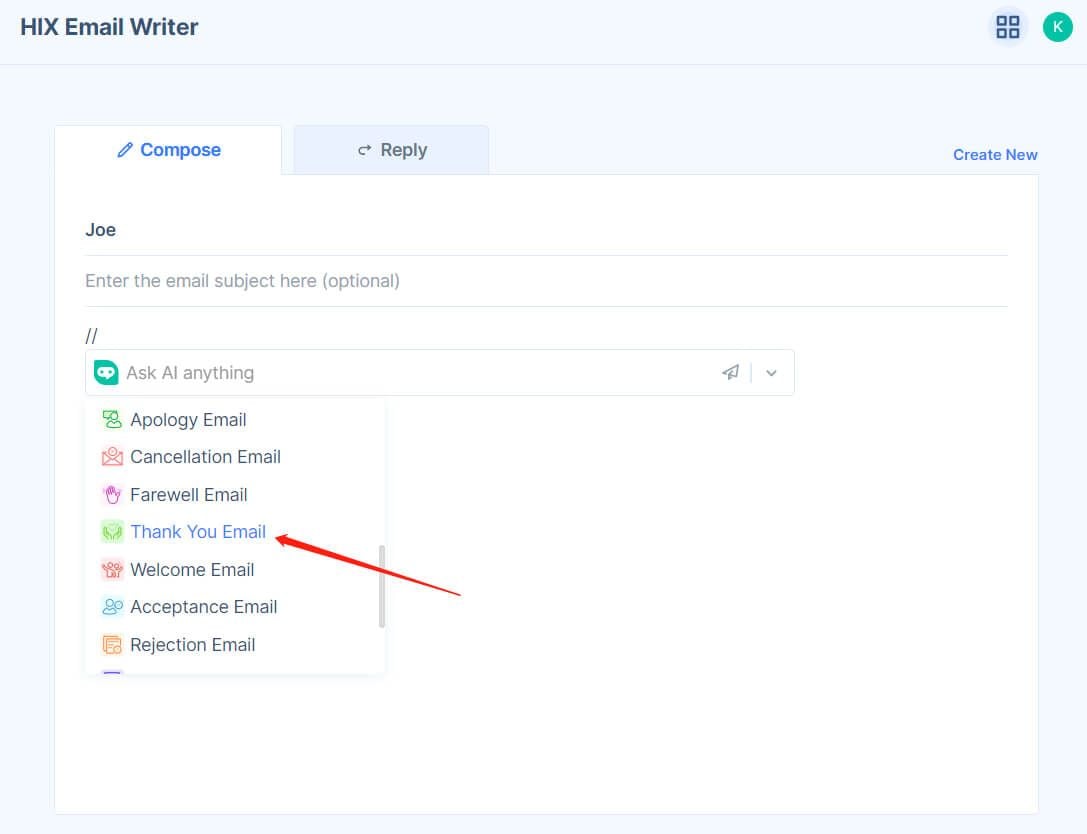Click the Create New link
Viewport: 1087px width, 834px height.
995,155
